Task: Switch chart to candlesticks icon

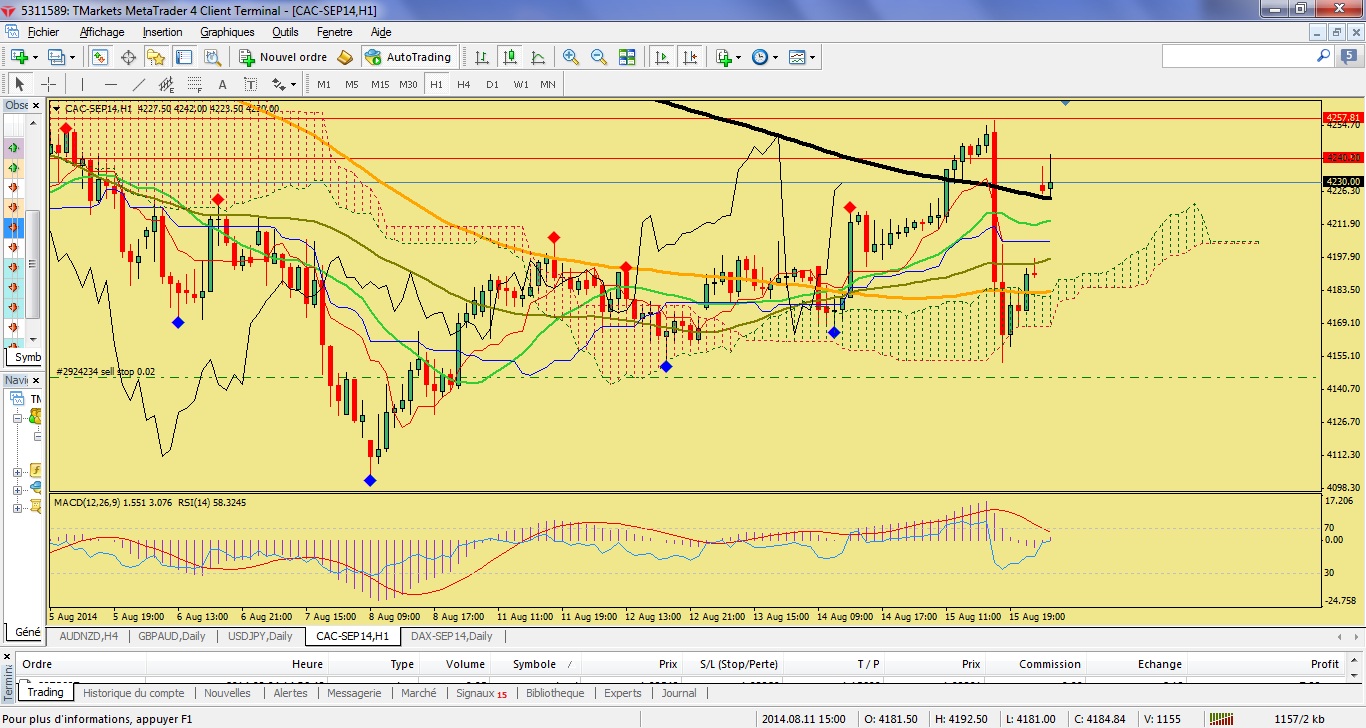Action: point(510,57)
